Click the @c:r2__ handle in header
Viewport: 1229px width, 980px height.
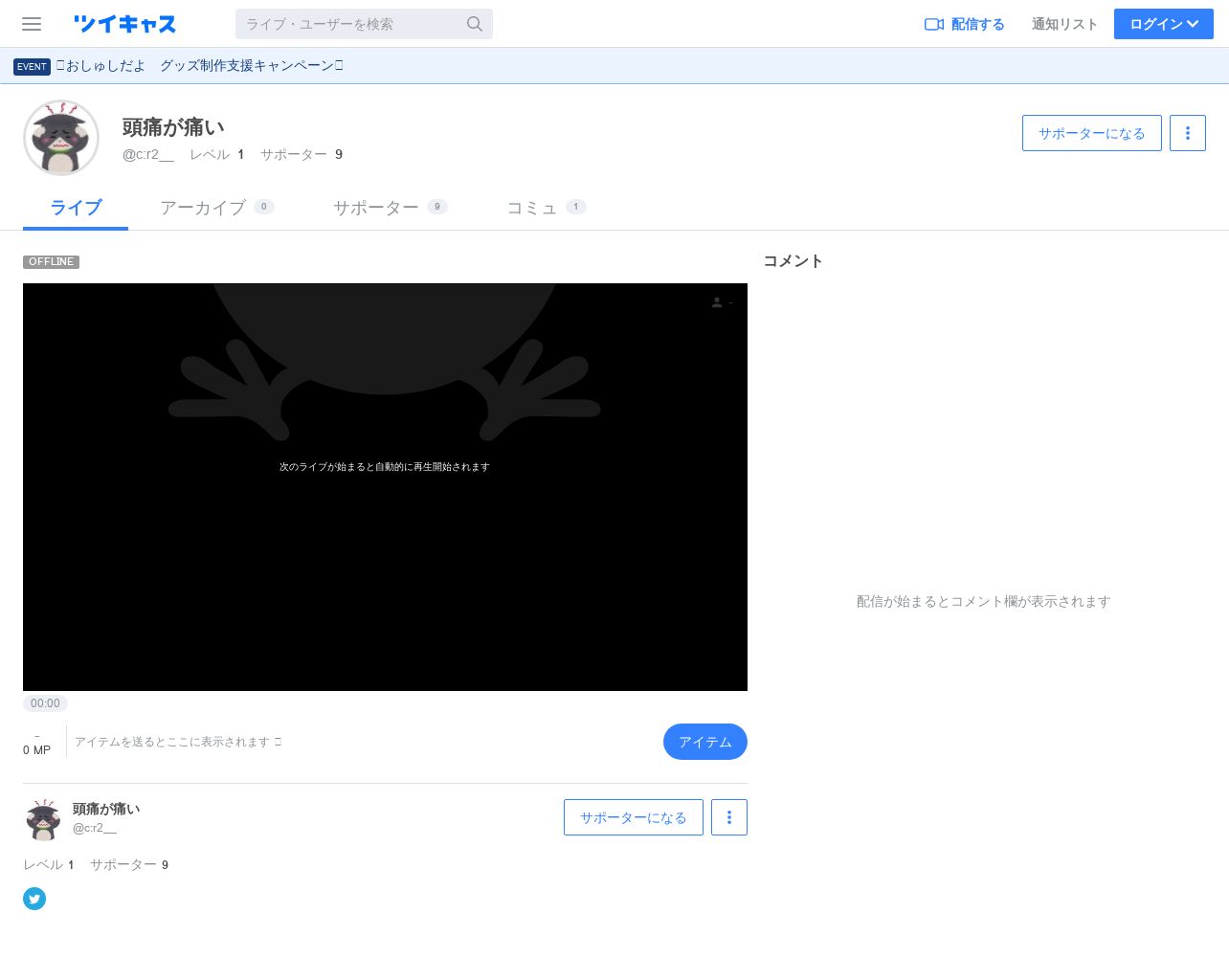[x=148, y=154]
